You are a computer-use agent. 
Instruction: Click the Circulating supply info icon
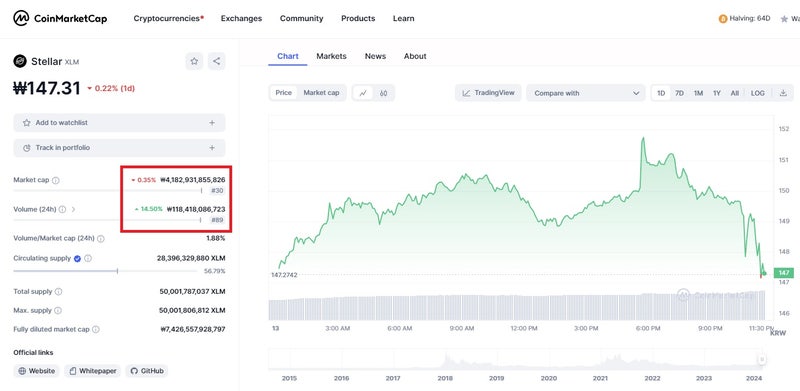88,258
